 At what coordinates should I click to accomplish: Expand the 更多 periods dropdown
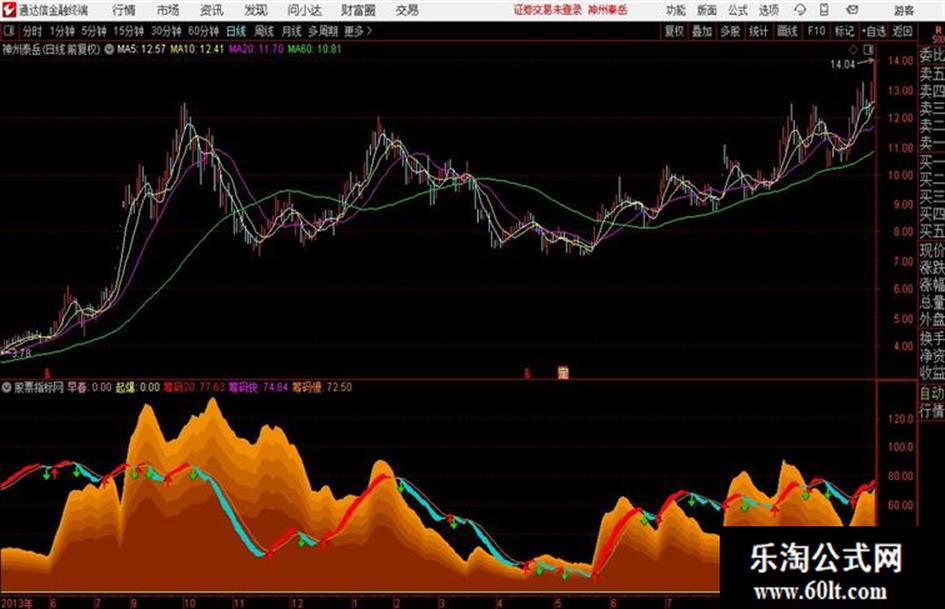358,31
